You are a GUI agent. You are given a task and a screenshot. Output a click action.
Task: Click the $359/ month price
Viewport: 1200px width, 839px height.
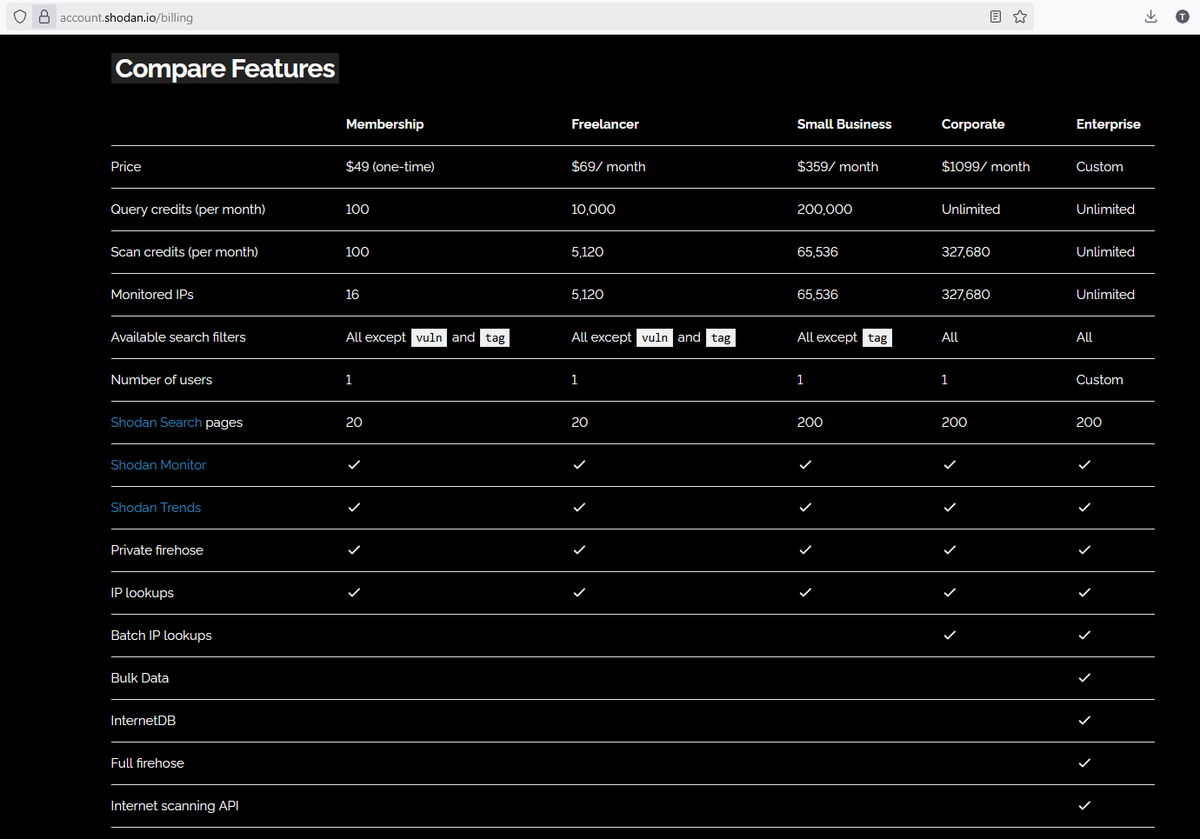(x=838, y=167)
